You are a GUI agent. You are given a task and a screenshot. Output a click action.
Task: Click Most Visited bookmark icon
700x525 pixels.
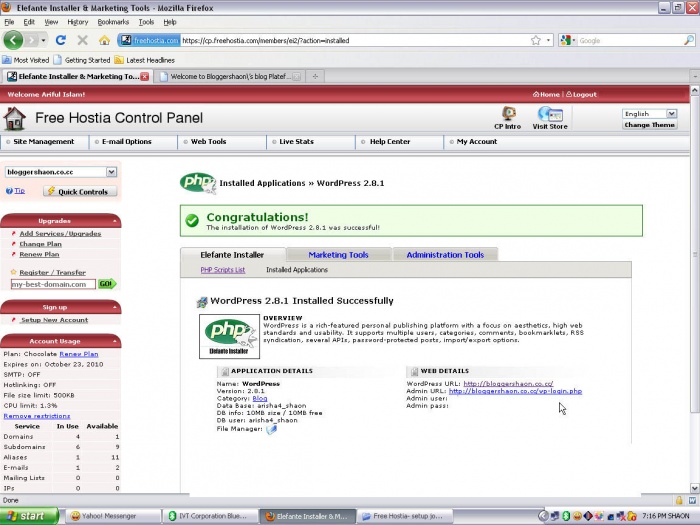click(7, 60)
